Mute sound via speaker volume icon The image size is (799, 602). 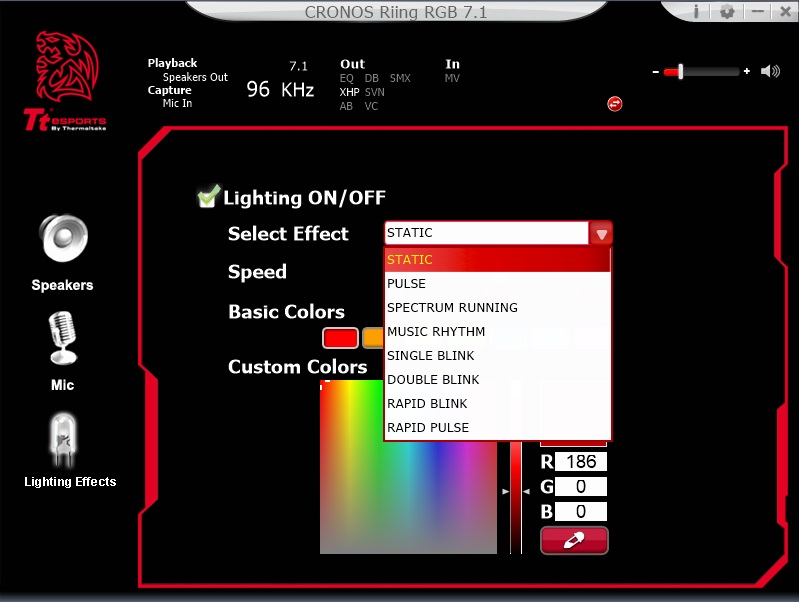coord(770,71)
